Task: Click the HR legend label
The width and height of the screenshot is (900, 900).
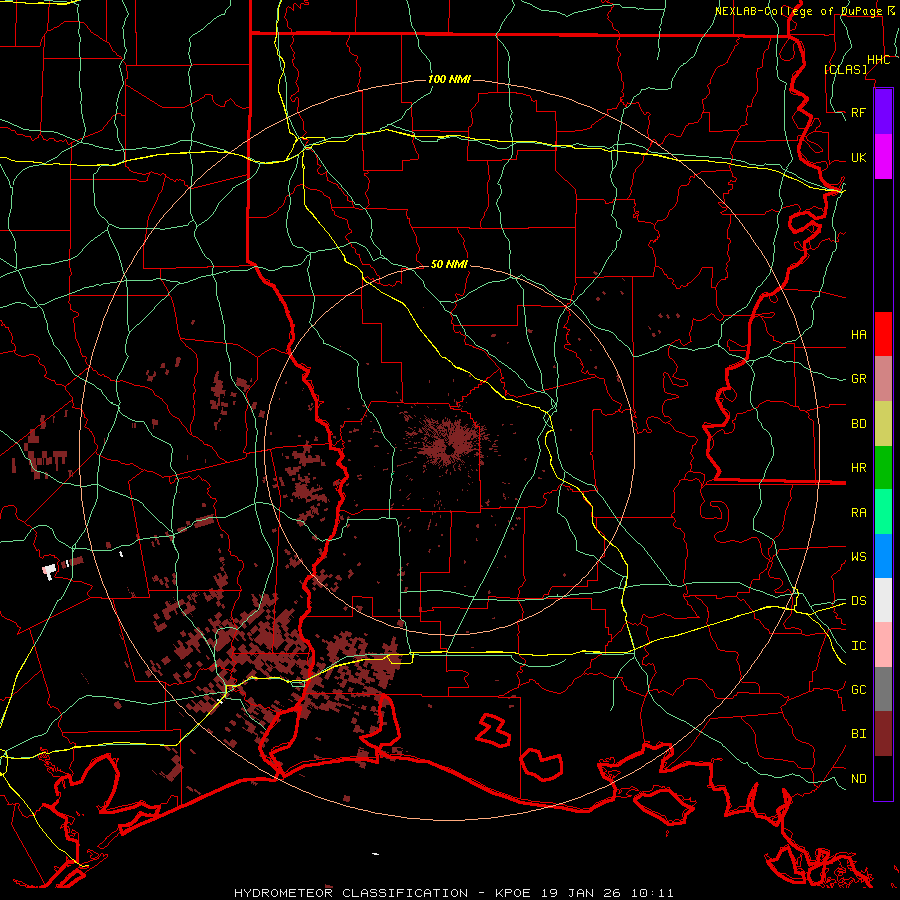Action: 858,468
